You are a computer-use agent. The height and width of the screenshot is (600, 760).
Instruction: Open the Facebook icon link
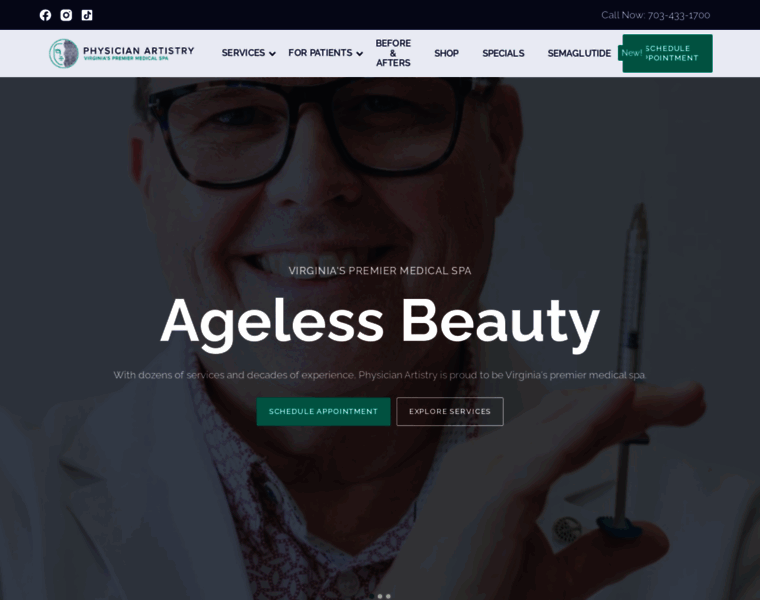point(45,15)
